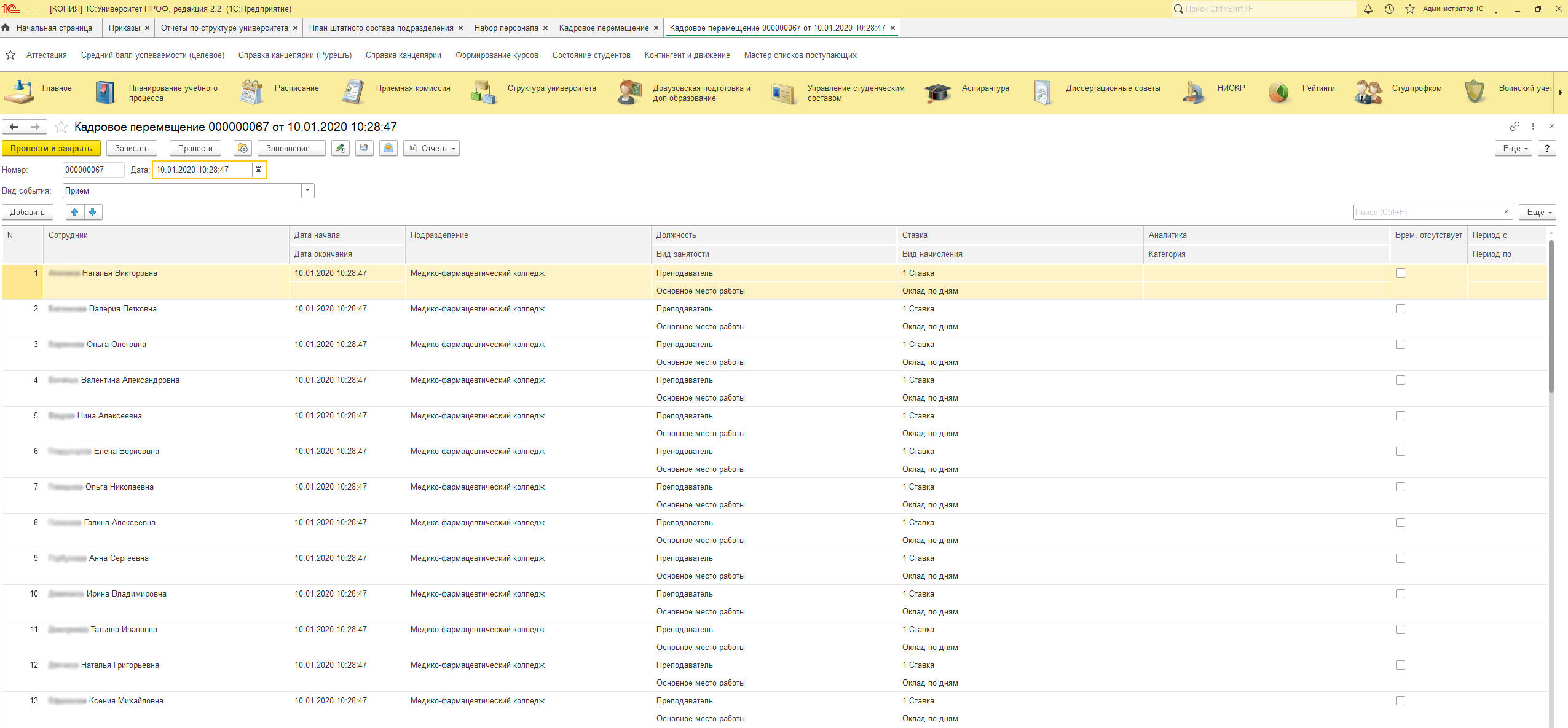1568x728 pixels.
Task: Open calendar picker in Дата field
Action: click(259, 170)
